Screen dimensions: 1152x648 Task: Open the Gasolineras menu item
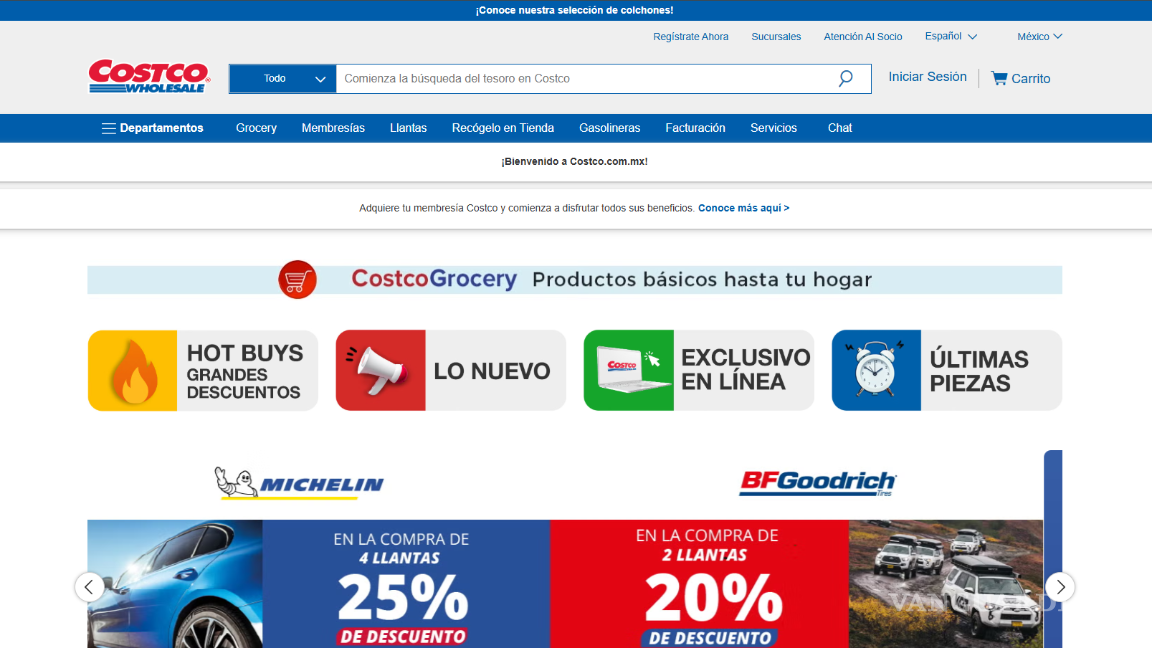(x=609, y=128)
